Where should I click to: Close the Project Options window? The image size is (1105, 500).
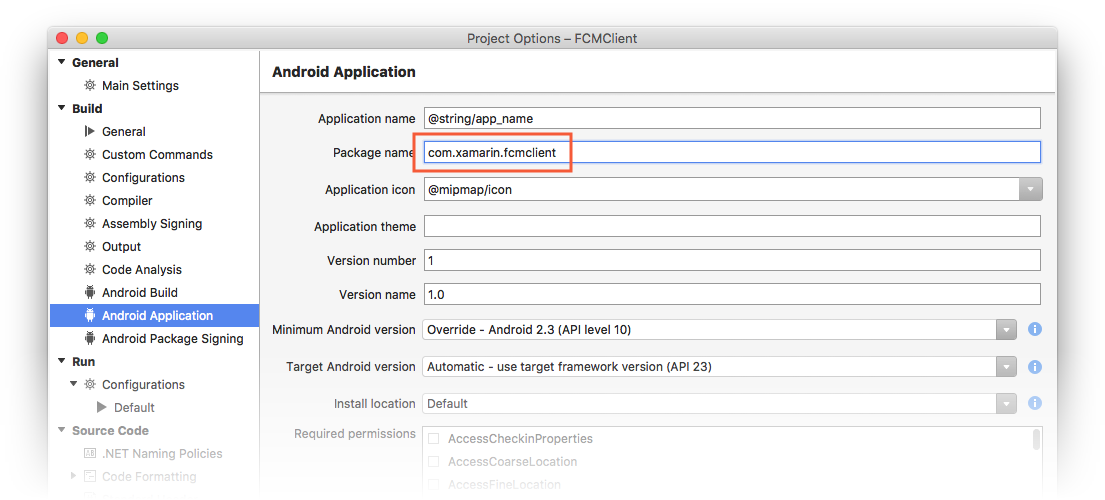pos(62,38)
